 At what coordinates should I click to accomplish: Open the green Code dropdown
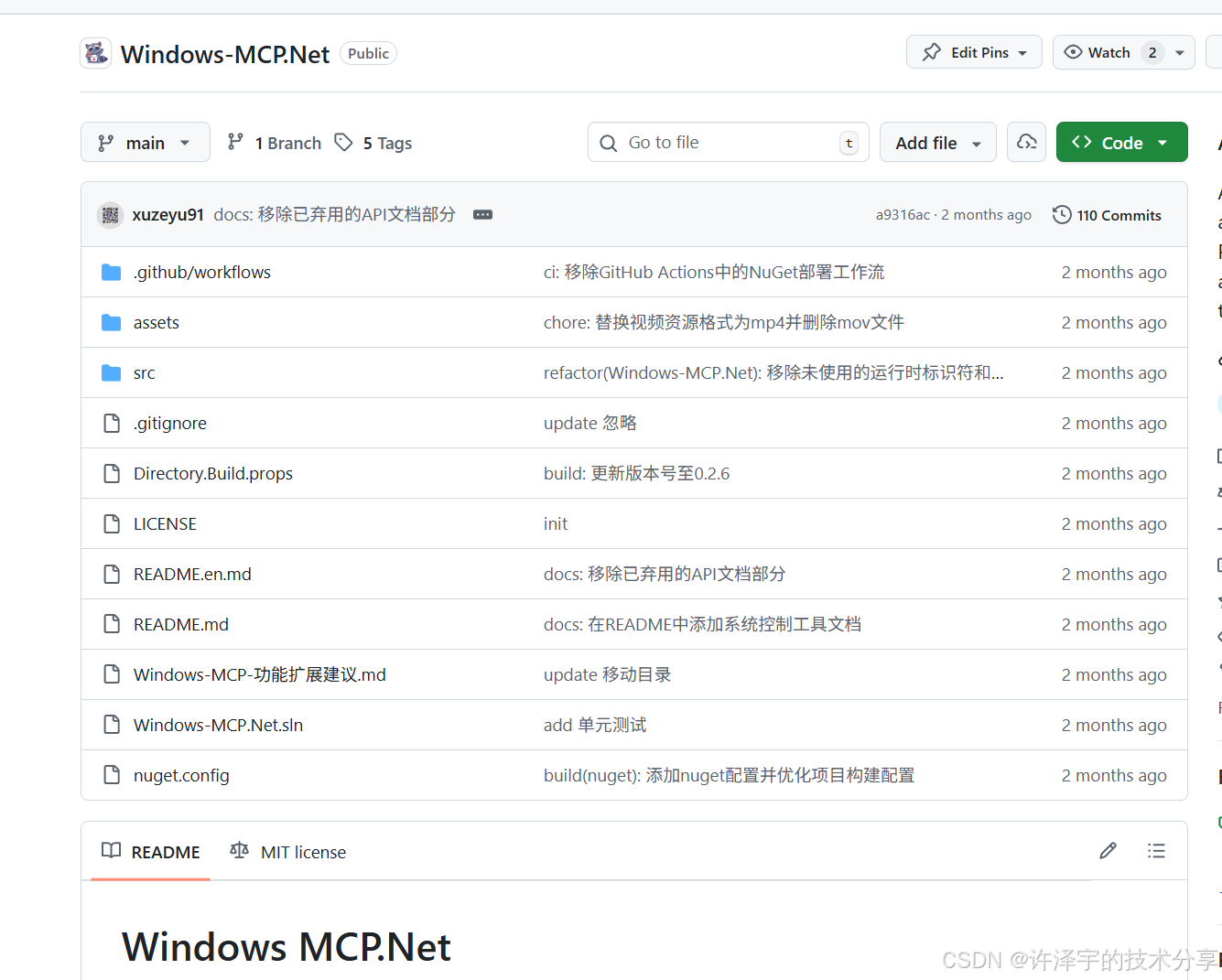1122,142
